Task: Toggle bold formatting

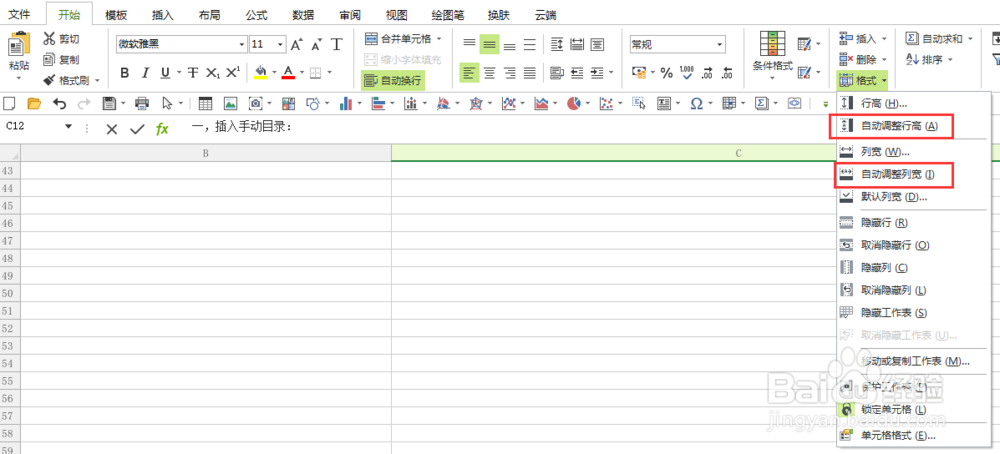Action: [x=125, y=73]
